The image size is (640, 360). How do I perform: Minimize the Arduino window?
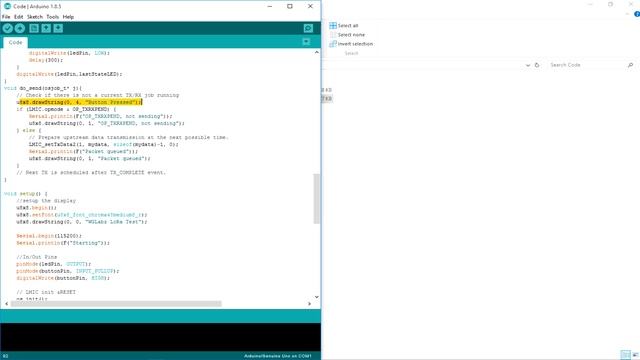point(270,6)
